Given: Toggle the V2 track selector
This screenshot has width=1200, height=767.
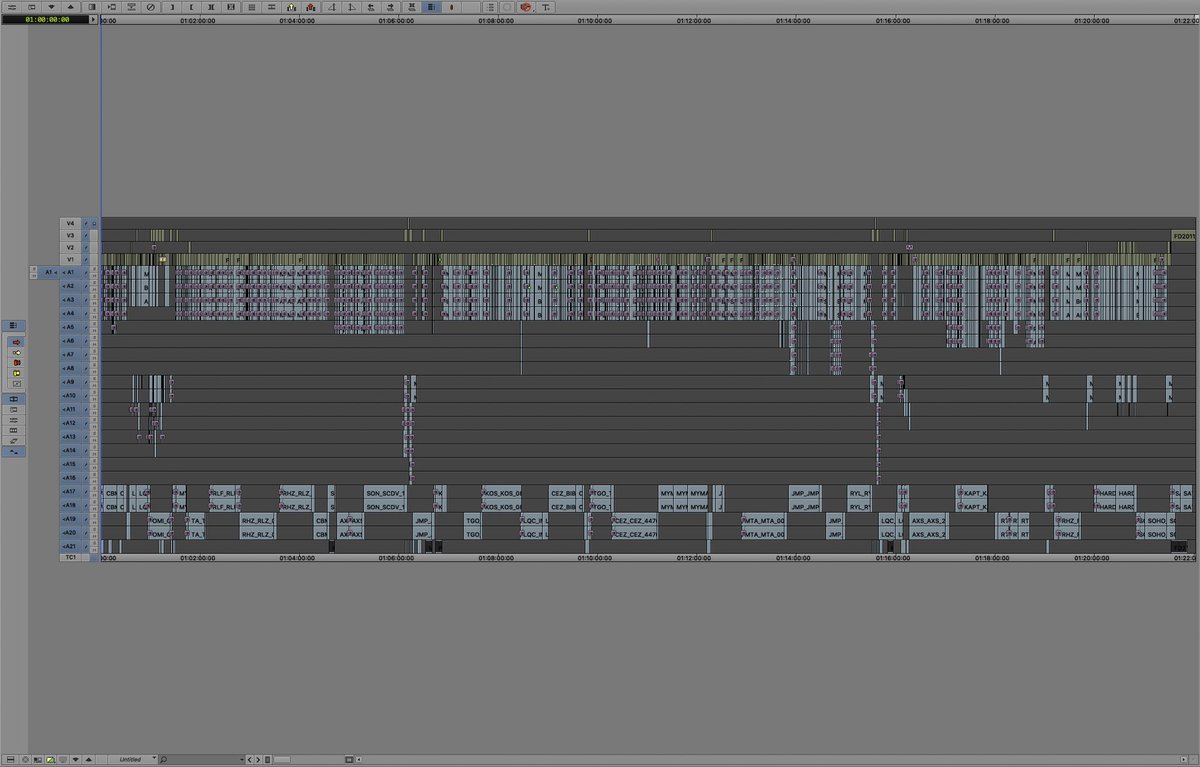Looking at the screenshot, I should tap(71, 247).
